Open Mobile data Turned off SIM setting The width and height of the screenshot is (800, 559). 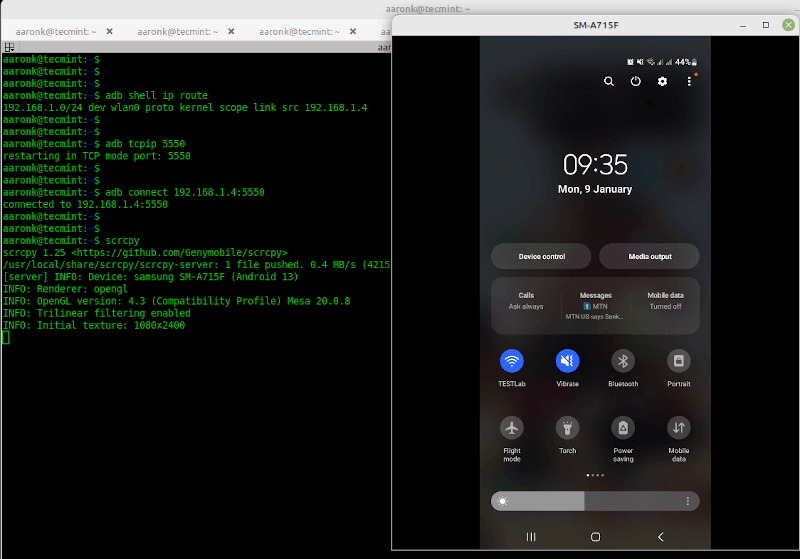click(x=665, y=301)
